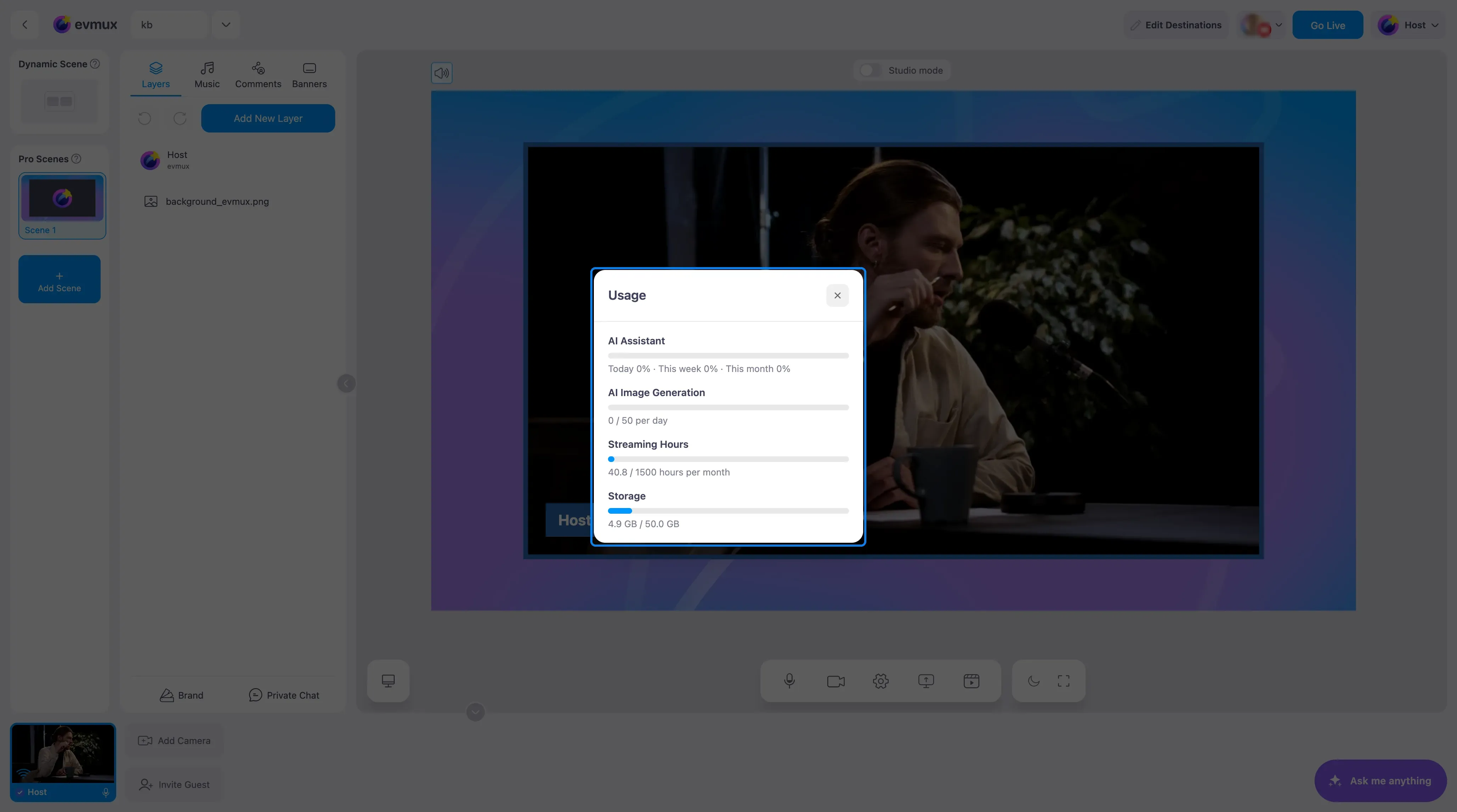Image resolution: width=1457 pixels, height=812 pixels.
Task: Close the Usage dialog
Action: [x=837, y=295]
